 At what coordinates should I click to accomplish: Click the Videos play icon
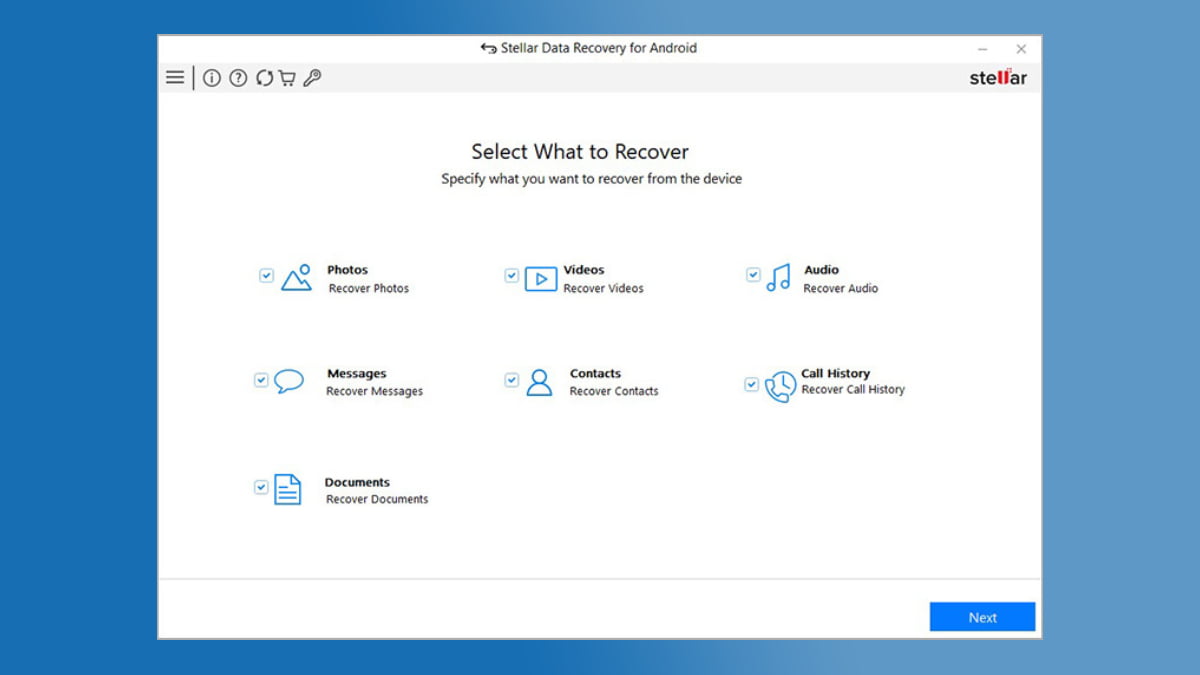pos(541,279)
